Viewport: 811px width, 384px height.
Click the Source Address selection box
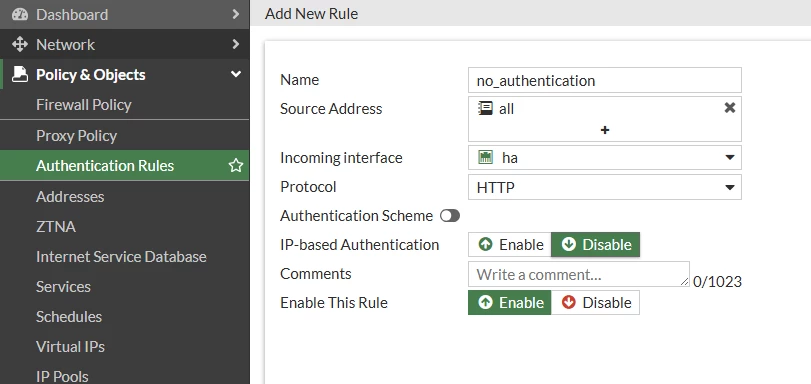click(605, 119)
